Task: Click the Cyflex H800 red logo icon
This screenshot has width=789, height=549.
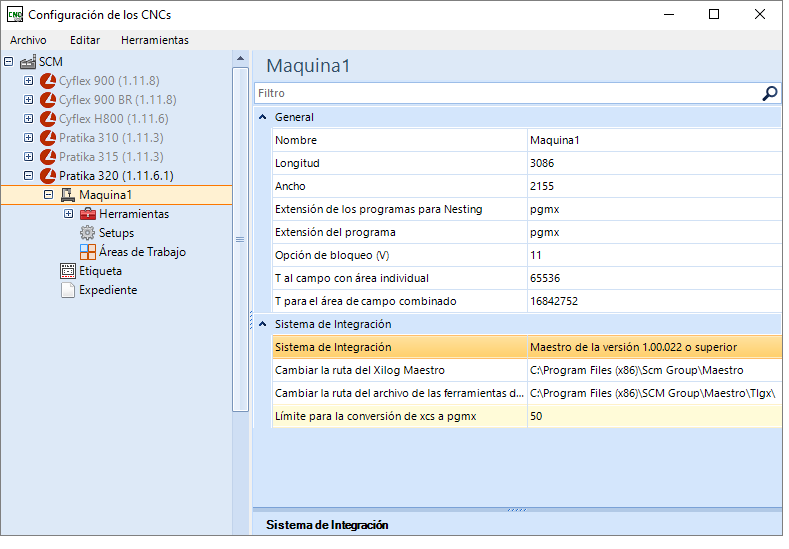Action: (48, 119)
